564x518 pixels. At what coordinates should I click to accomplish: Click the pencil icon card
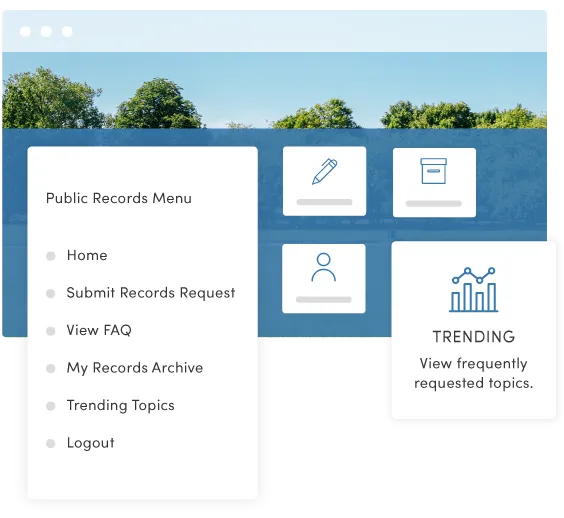324,181
